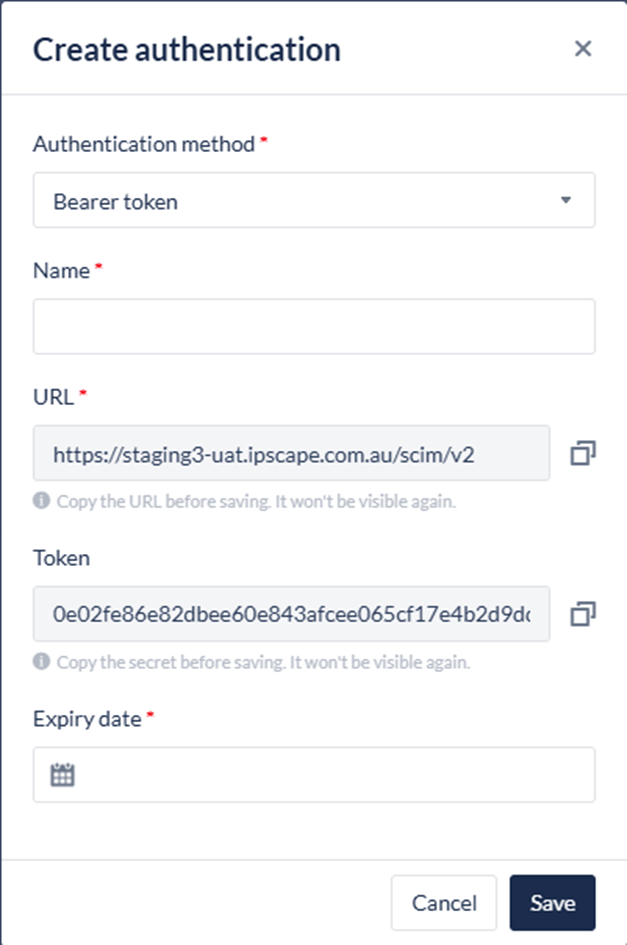Click the Name field label
Screen dimensions: 627x945
tap(61, 270)
